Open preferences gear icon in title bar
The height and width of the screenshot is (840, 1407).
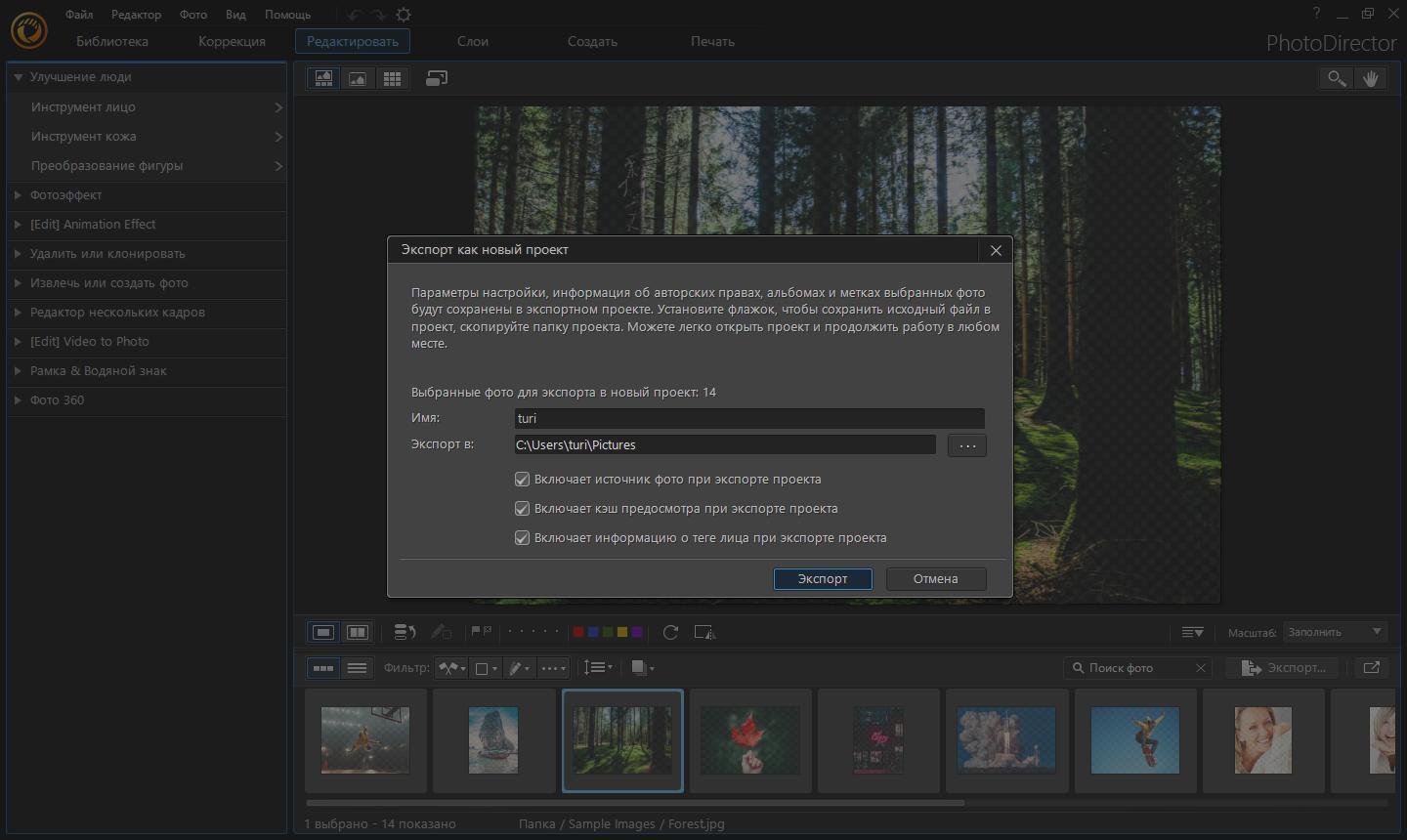(404, 15)
